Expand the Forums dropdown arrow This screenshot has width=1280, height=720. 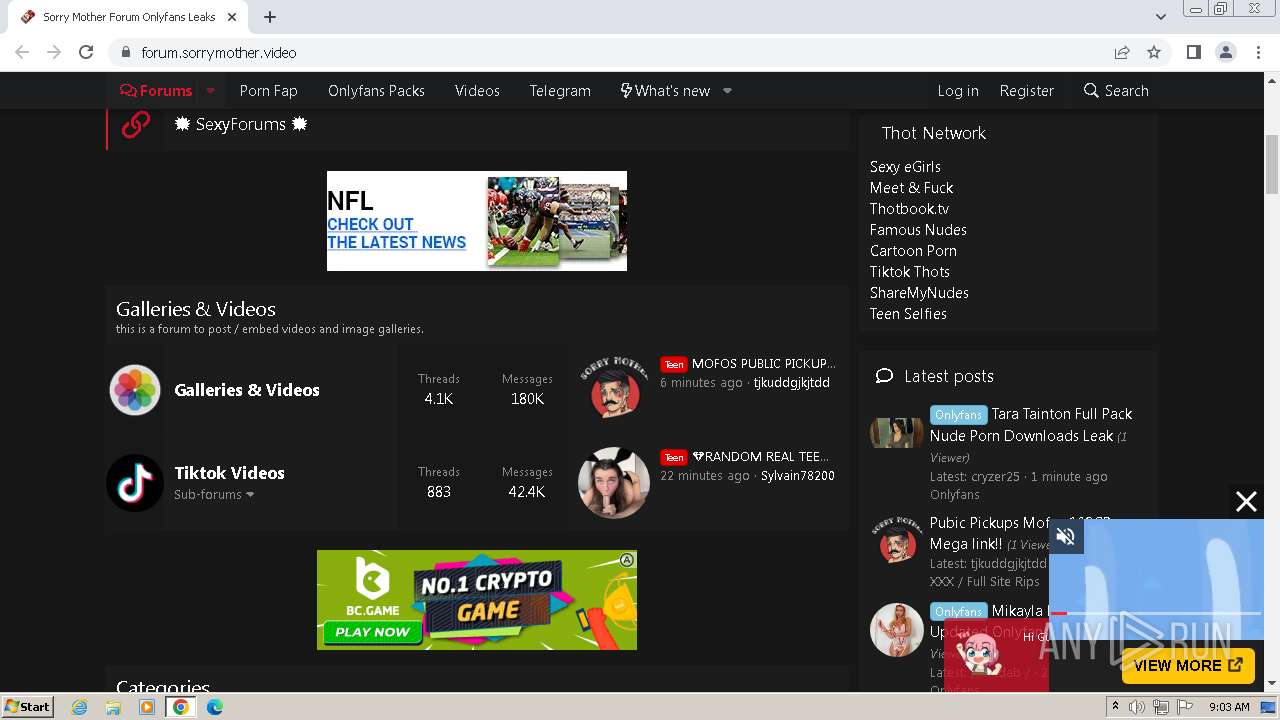coord(211,90)
